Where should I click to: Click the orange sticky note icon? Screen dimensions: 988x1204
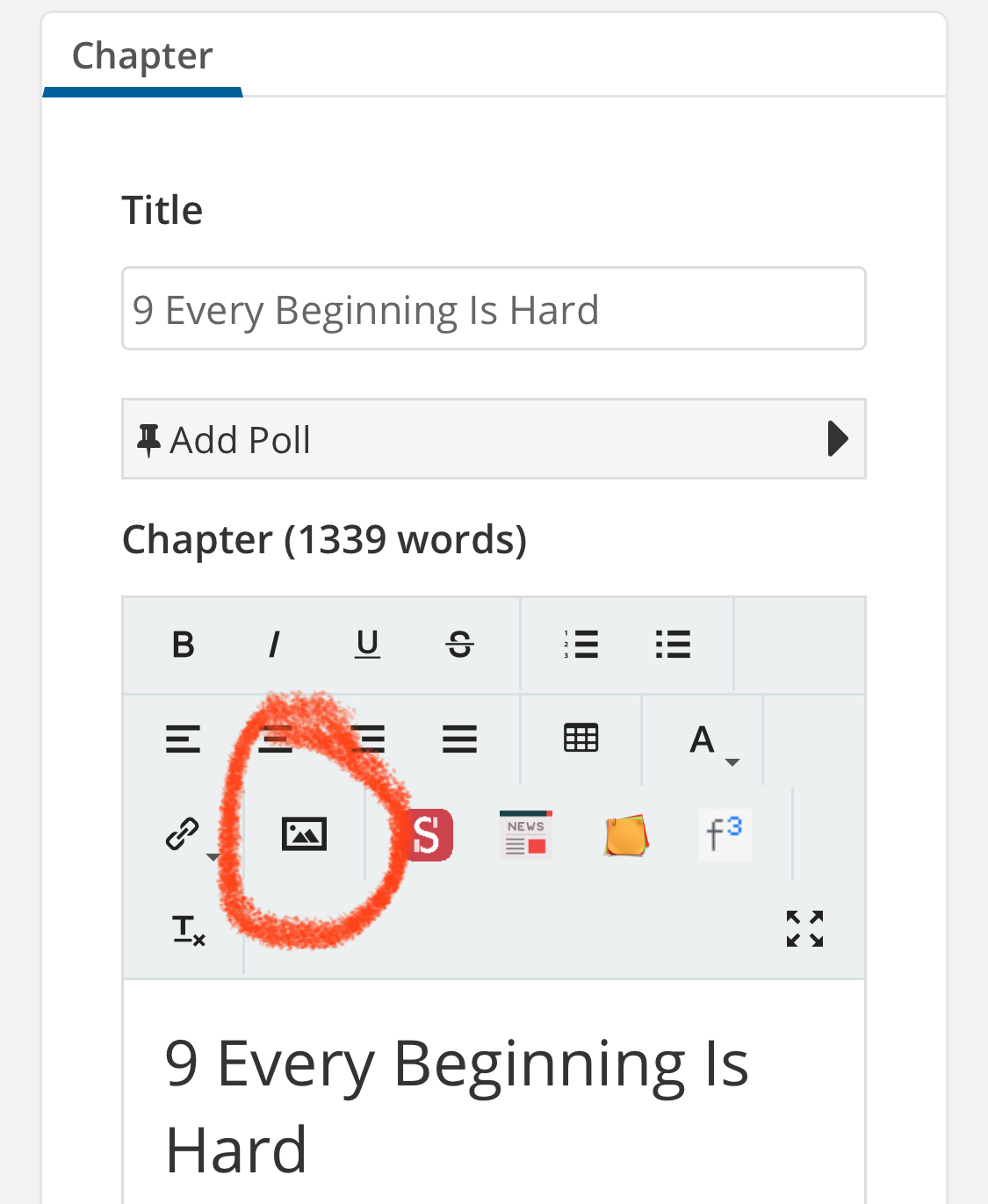[x=626, y=835]
